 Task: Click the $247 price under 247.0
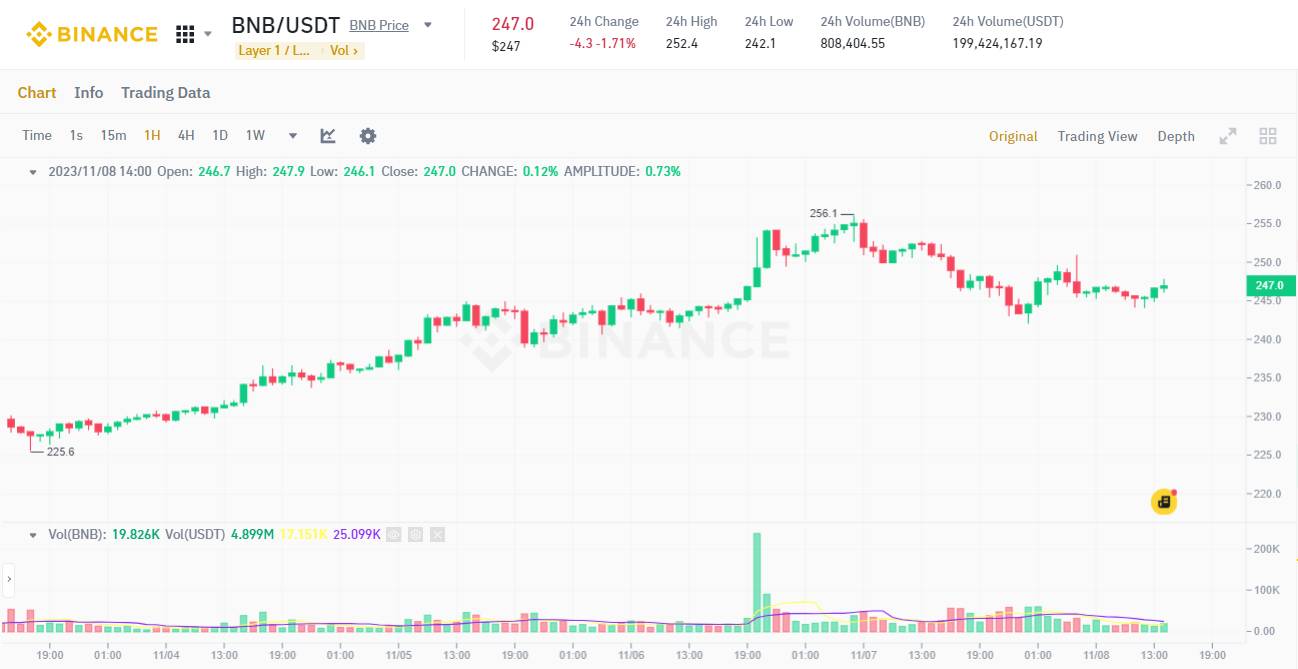pyautogui.click(x=506, y=46)
